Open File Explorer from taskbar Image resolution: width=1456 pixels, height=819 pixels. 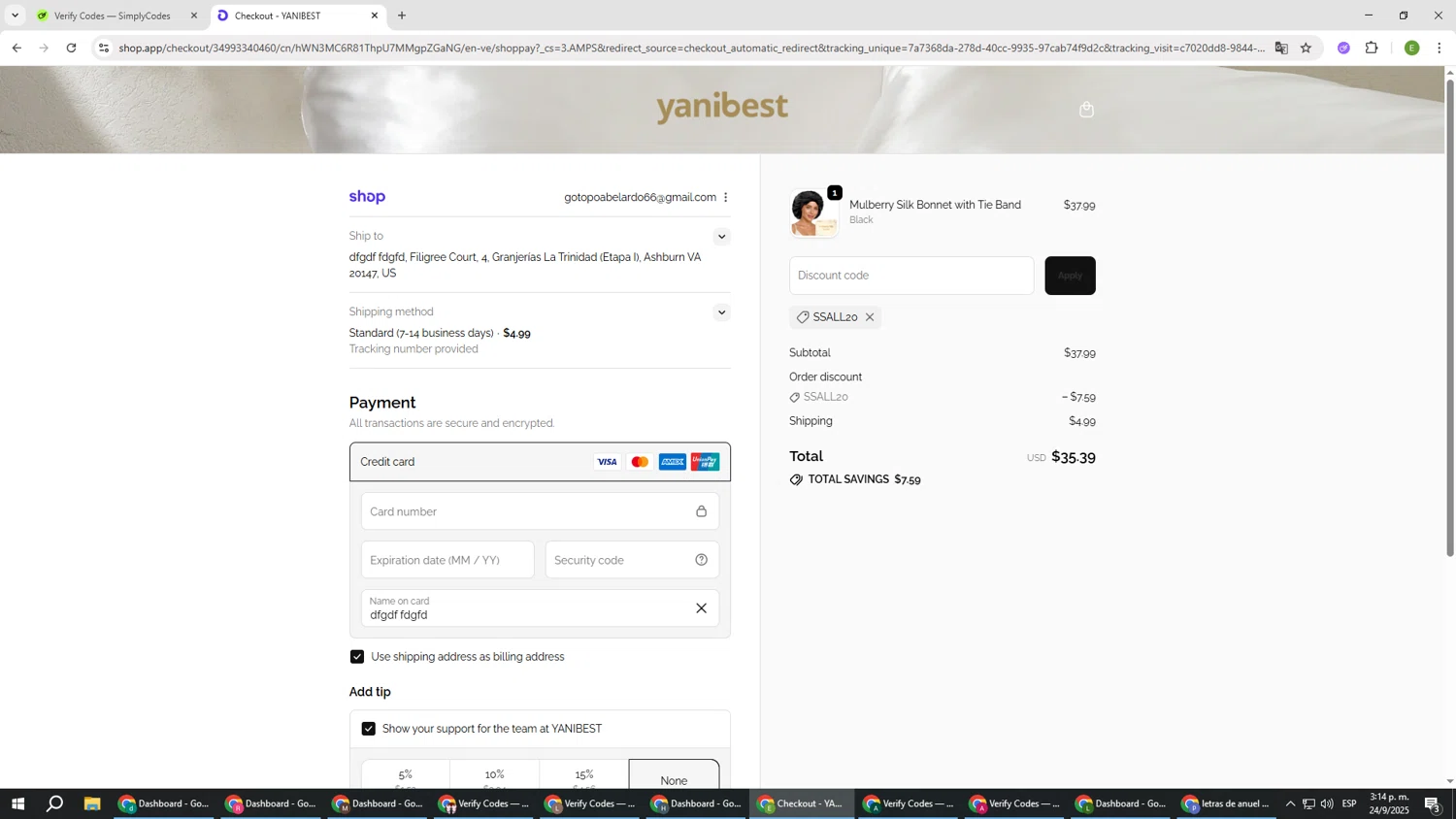pos(92,803)
